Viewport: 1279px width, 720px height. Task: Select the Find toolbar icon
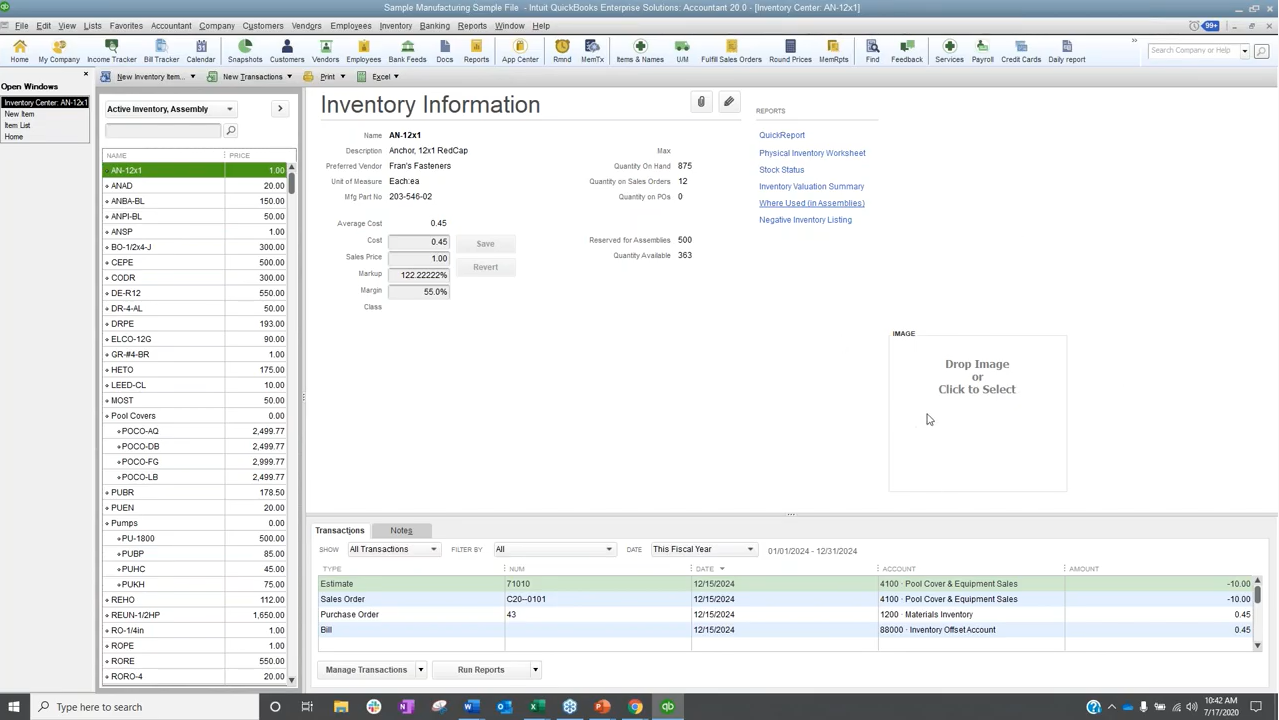pyautogui.click(x=872, y=52)
